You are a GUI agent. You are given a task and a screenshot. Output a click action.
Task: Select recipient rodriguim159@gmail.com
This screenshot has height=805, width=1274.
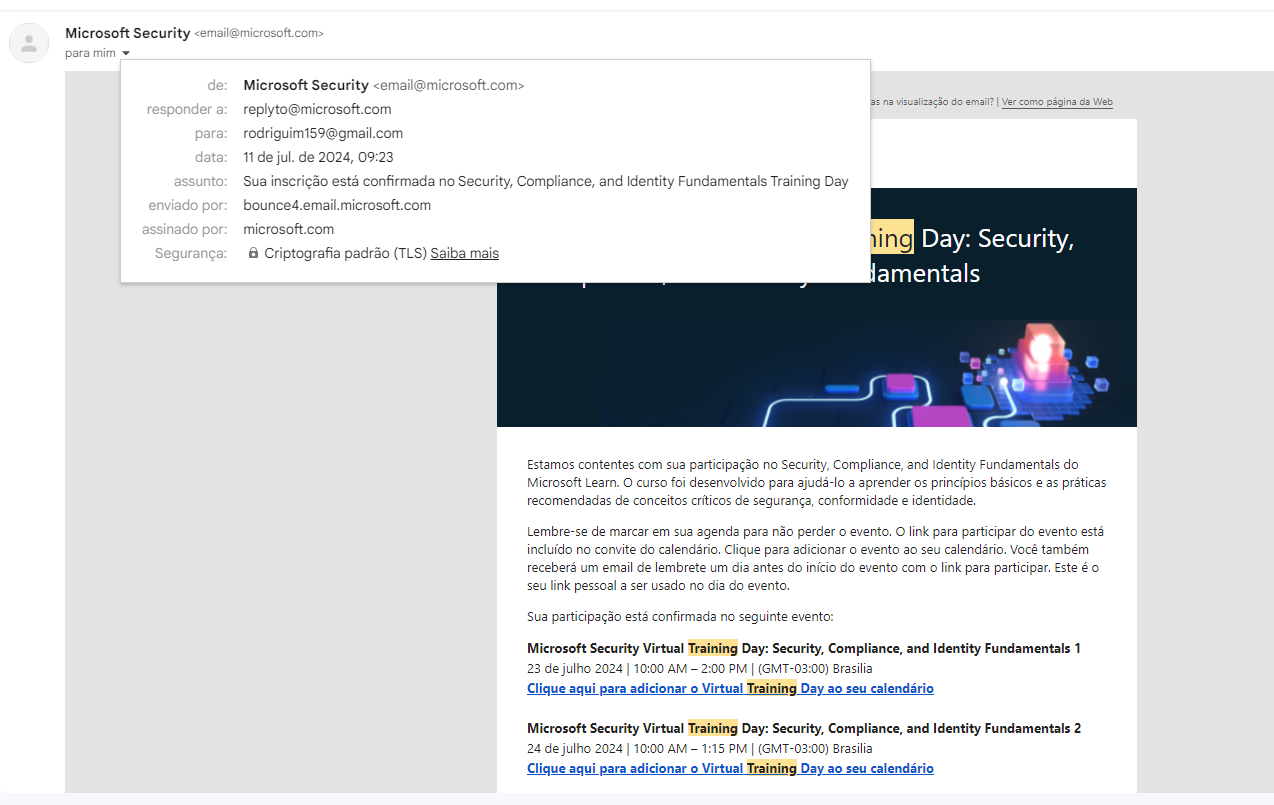coord(323,133)
